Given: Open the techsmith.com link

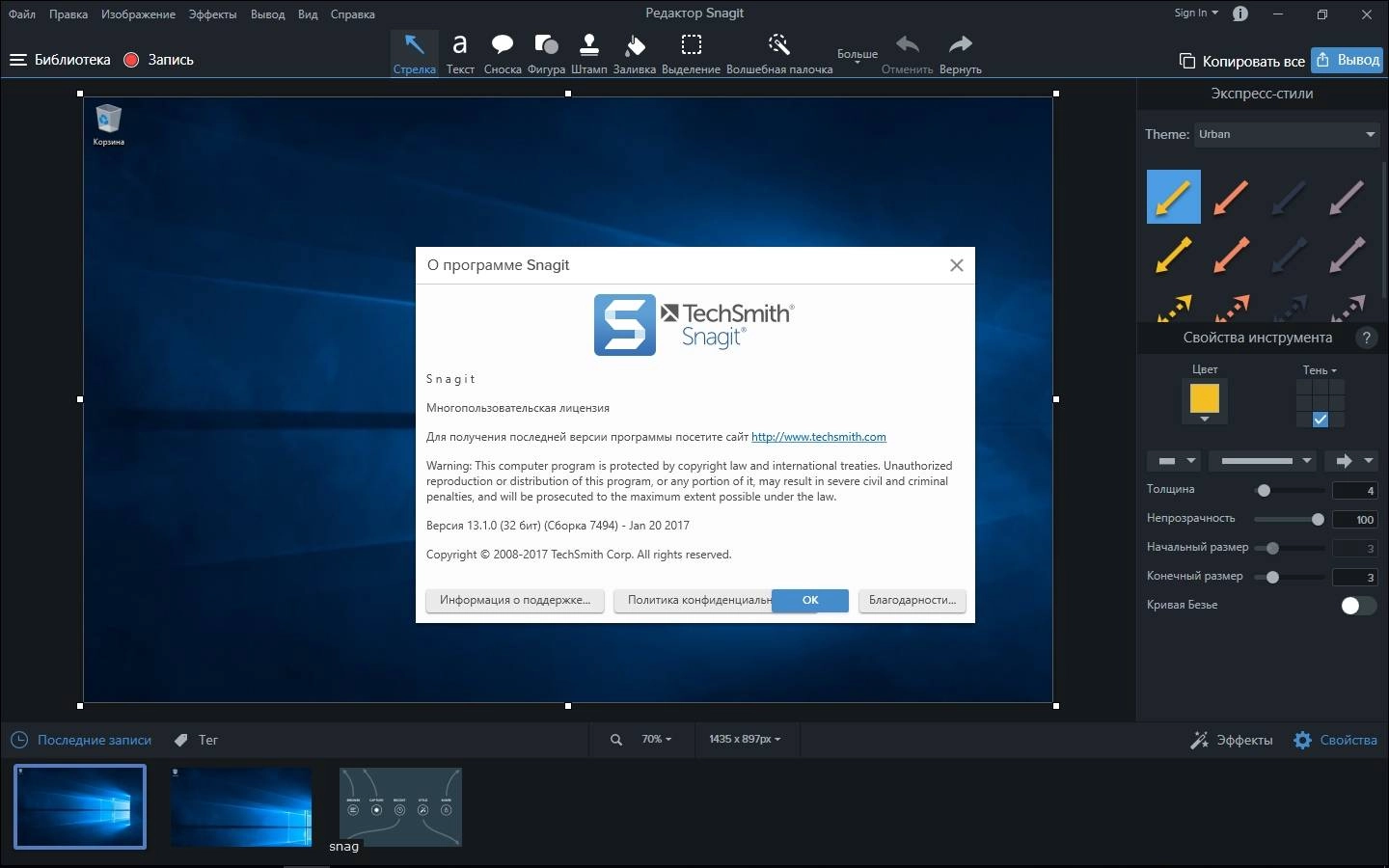Looking at the screenshot, I should tap(818, 437).
